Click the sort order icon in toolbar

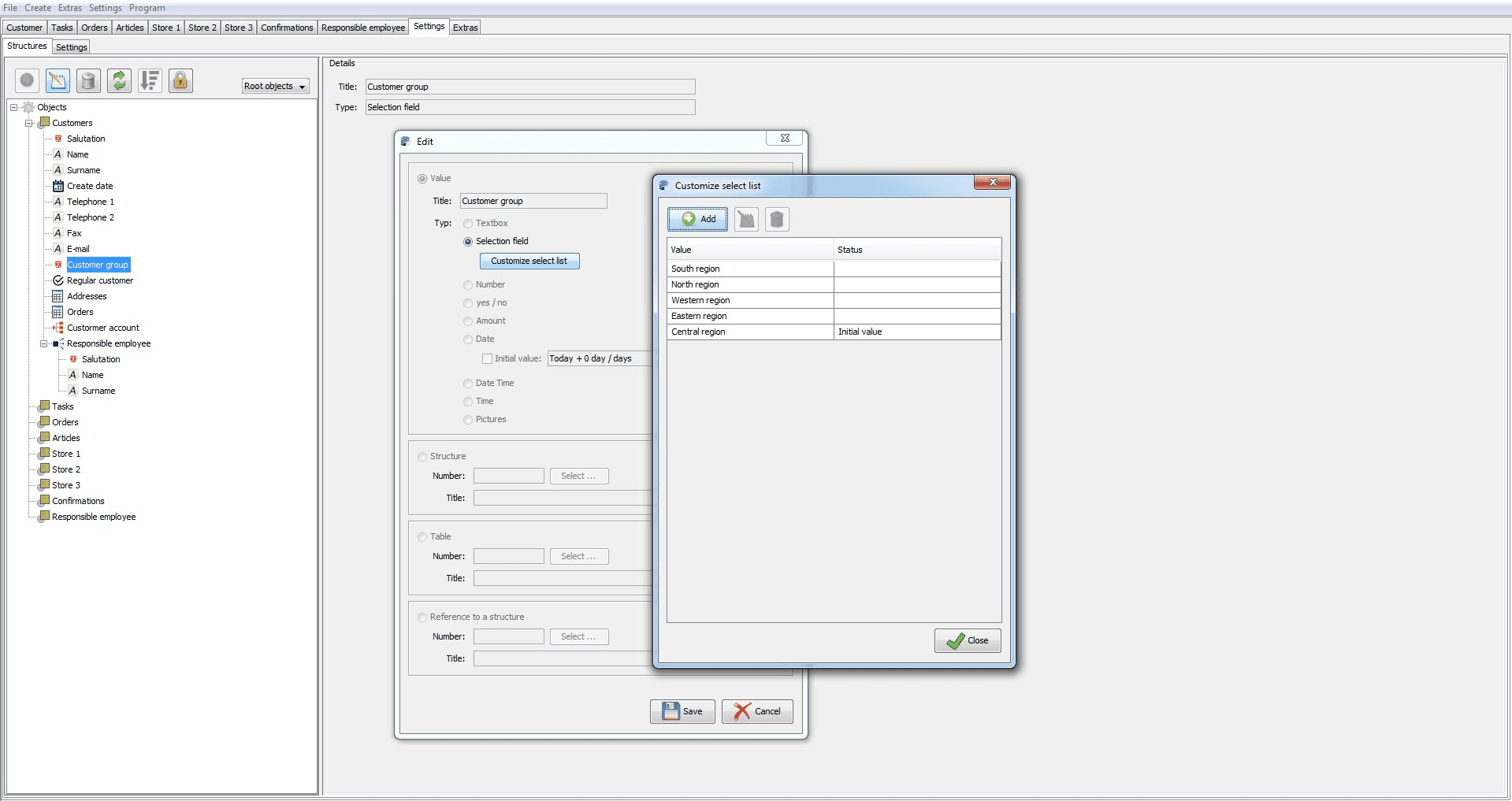150,80
